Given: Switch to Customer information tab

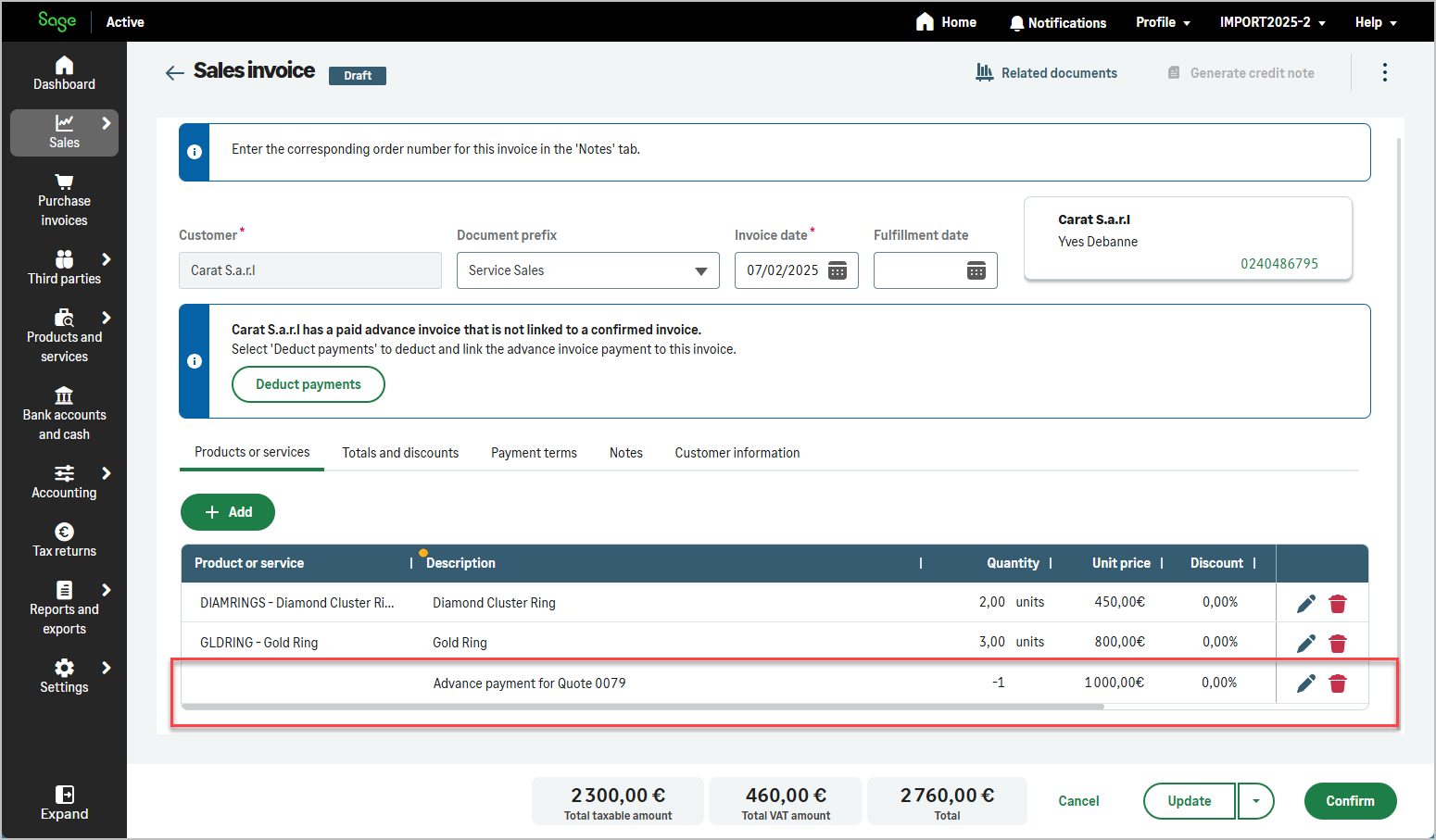Looking at the screenshot, I should pos(737,453).
